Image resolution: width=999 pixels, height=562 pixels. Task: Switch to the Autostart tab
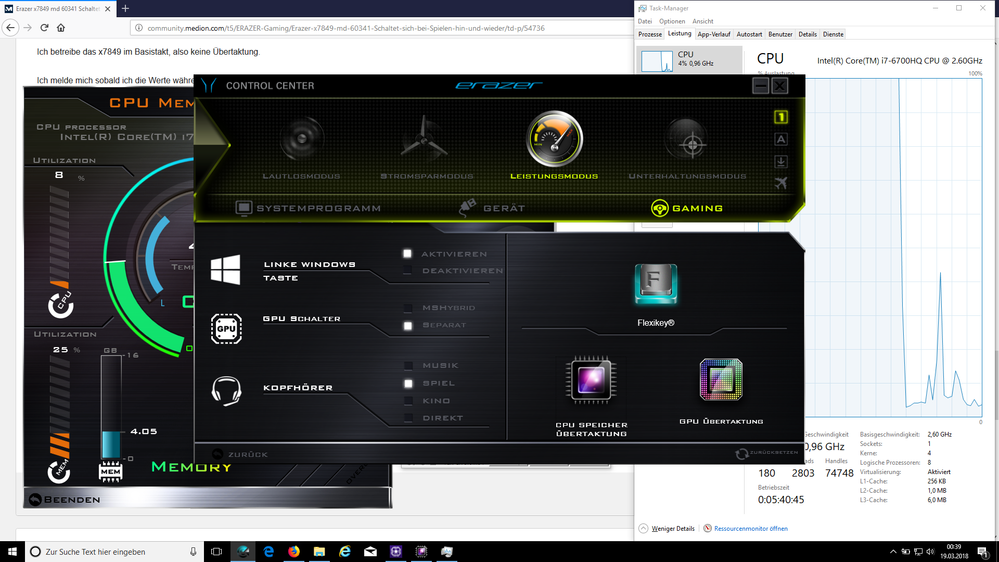[749, 34]
